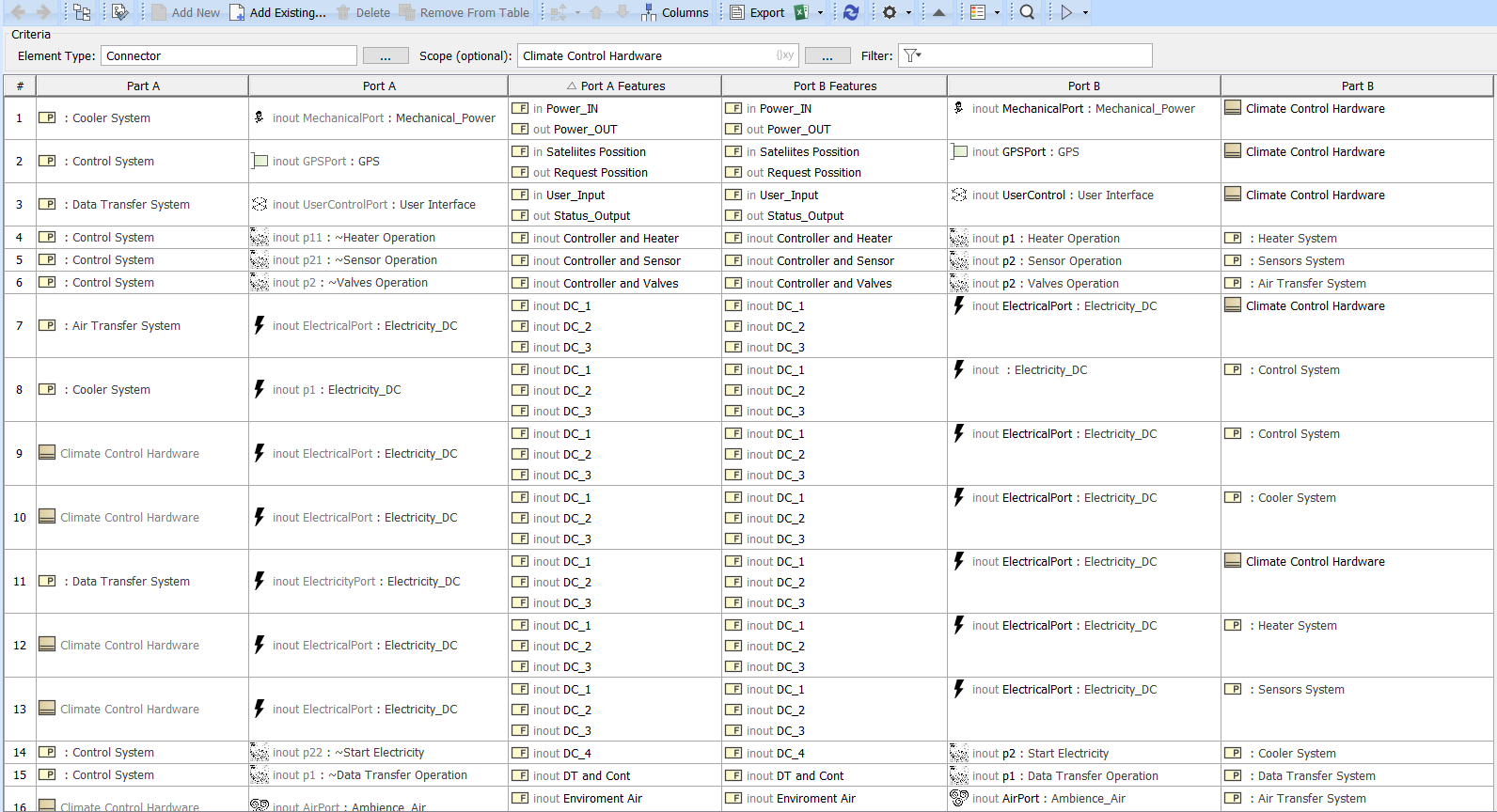Click the browse button for Element Type
This screenshot has width=1497, height=812.
pos(386,56)
